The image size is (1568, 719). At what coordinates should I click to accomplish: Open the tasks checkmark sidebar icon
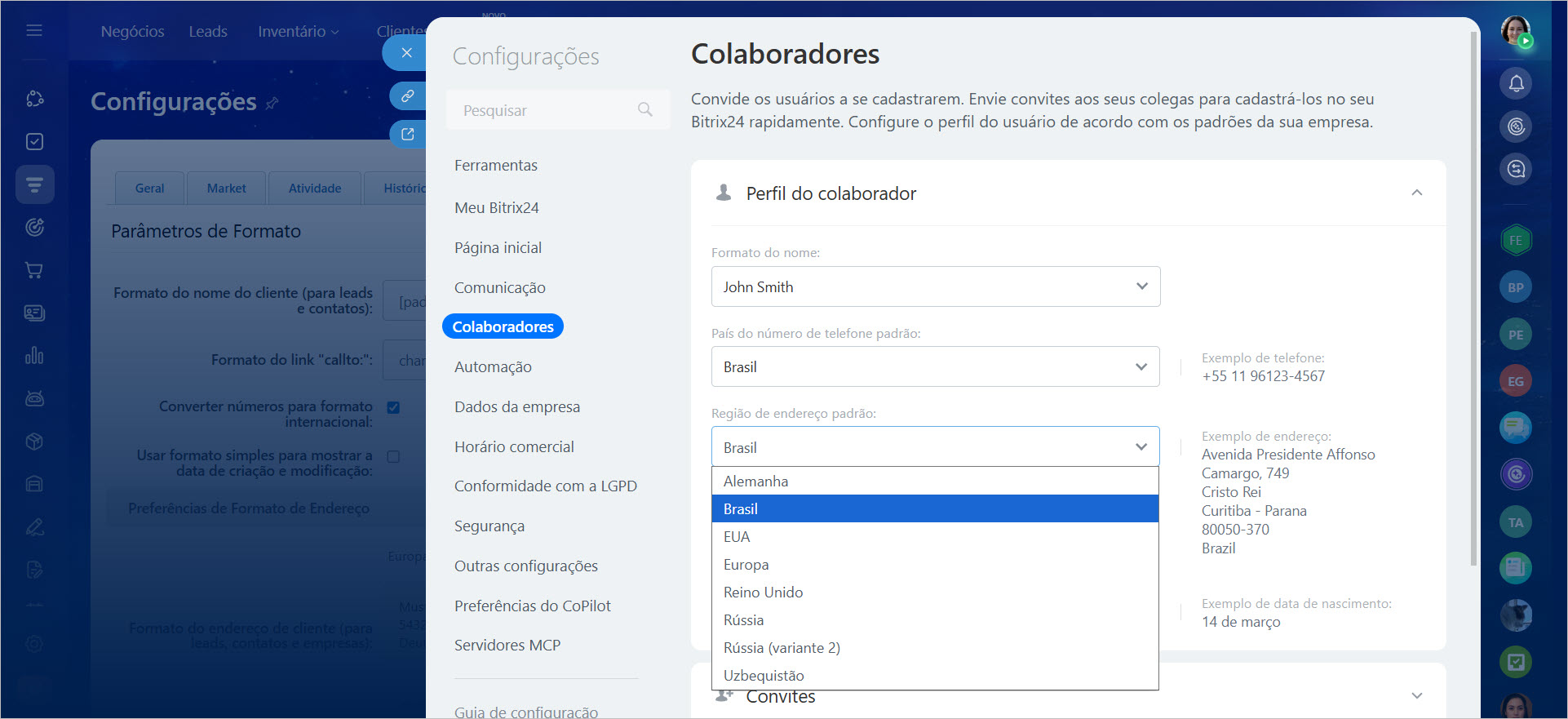[34, 141]
